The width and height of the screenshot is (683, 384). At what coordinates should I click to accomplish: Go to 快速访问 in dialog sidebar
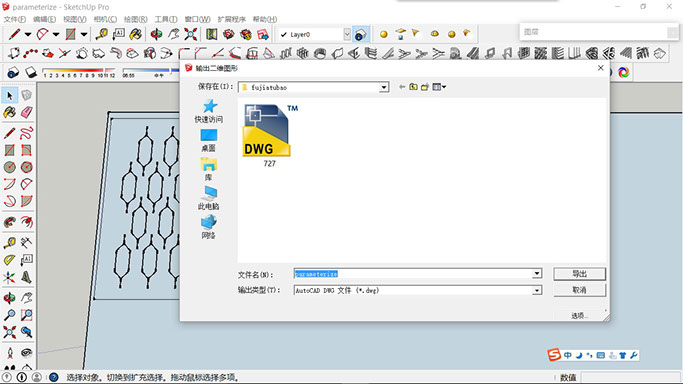pos(209,111)
